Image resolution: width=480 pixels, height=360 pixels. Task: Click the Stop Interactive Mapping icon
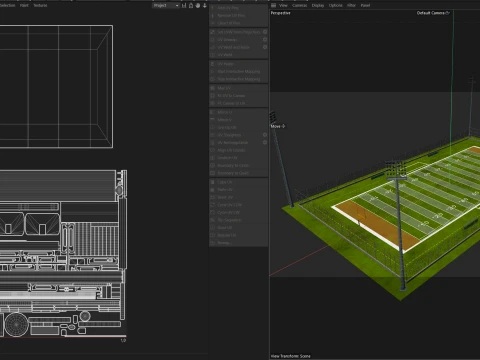click(213, 79)
